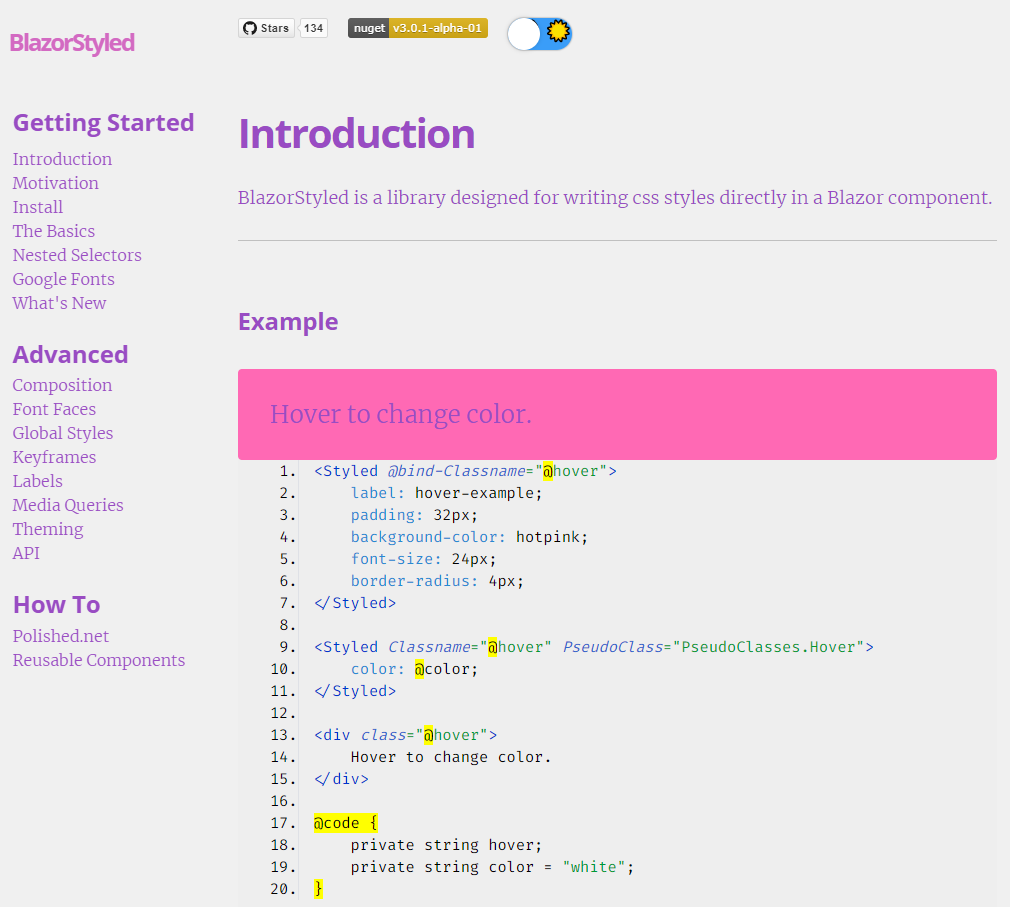Click the BlazorStyled logo

click(72, 43)
